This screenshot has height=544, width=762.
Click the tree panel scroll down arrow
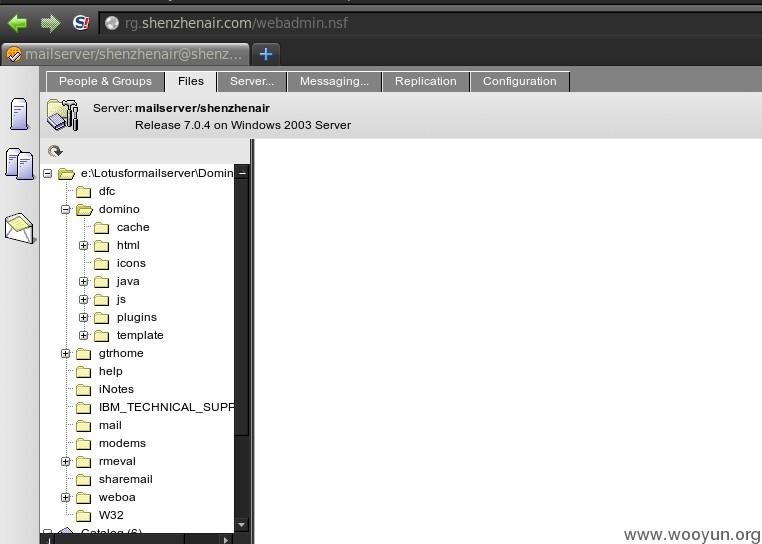pyautogui.click(x=242, y=525)
